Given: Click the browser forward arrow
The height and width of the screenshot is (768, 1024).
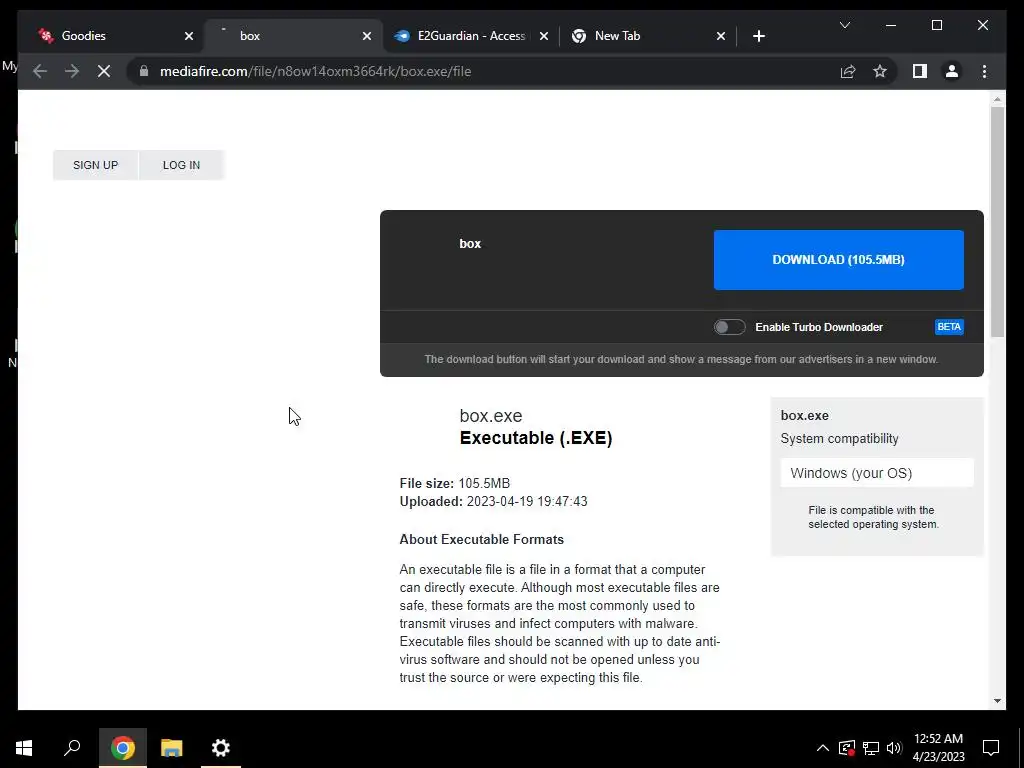Looking at the screenshot, I should coord(72,71).
